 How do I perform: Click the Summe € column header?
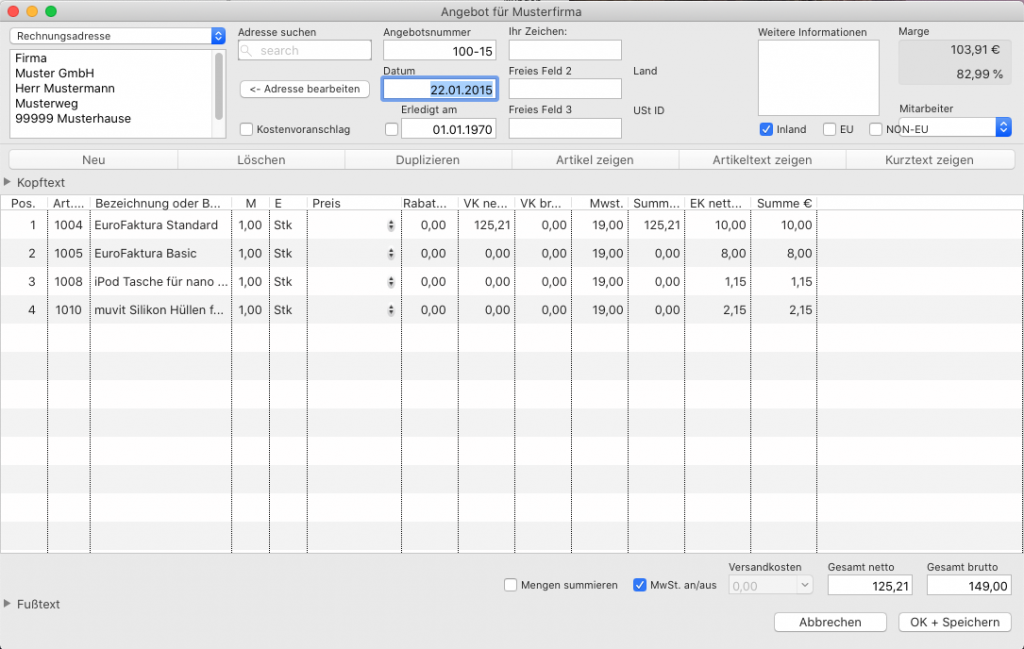pyautogui.click(x=784, y=204)
